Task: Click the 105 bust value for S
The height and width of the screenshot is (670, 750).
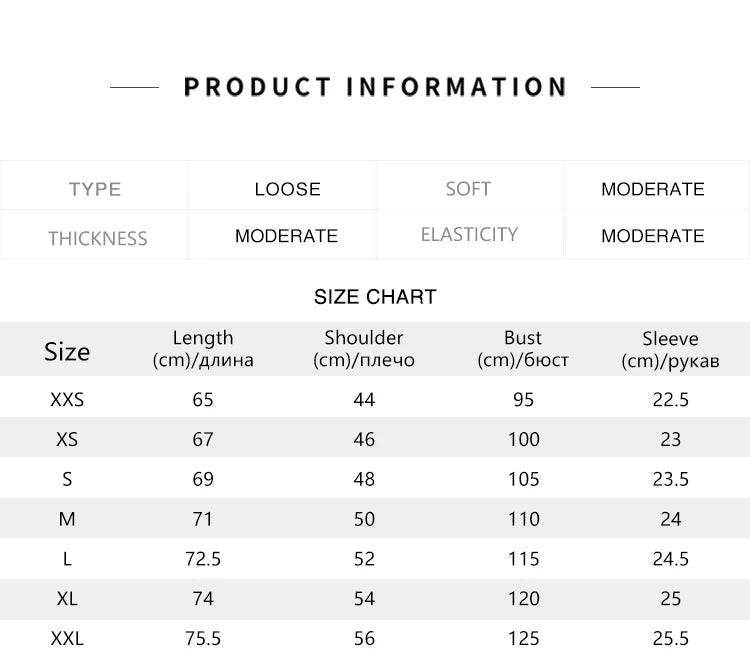Action: tap(524, 479)
